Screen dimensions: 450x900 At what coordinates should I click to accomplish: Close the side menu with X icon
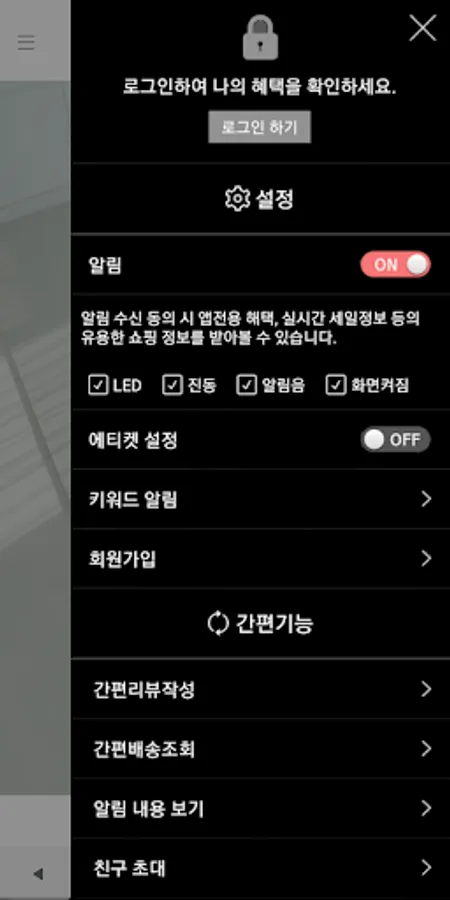pyautogui.click(x=422, y=28)
